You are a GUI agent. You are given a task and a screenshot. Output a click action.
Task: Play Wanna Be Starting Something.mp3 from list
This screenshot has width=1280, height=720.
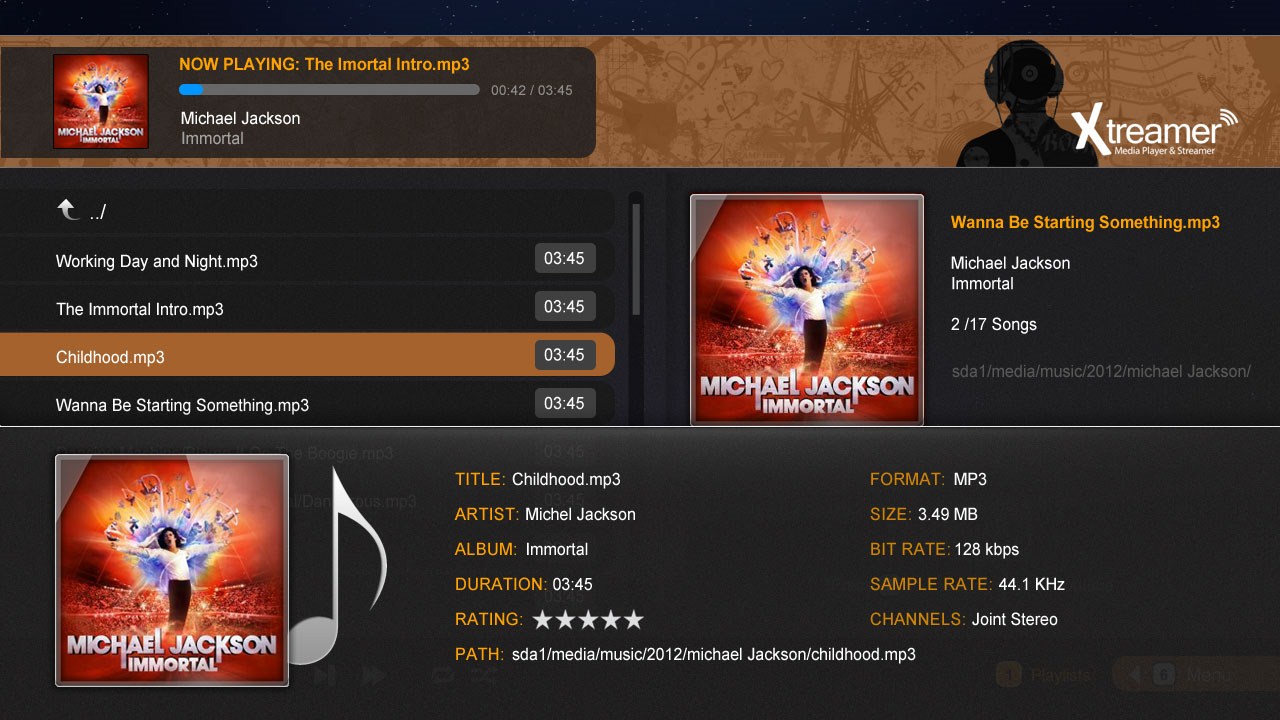pyautogui.click(x=307, y=404)
